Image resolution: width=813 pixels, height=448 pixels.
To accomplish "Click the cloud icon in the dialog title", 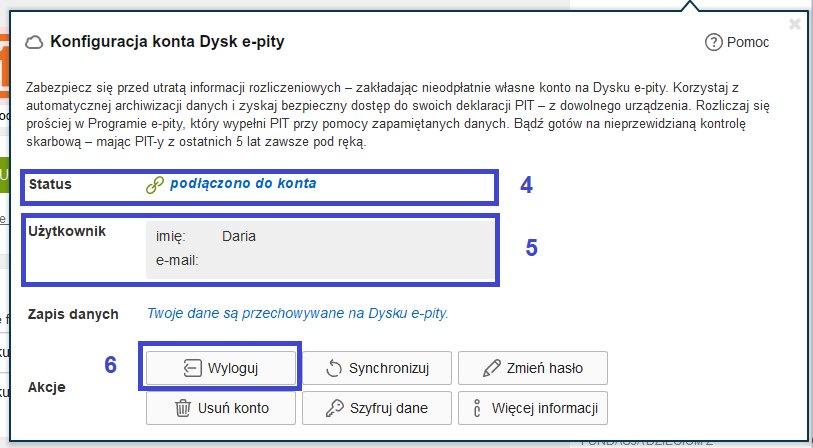I will [35, 42].
